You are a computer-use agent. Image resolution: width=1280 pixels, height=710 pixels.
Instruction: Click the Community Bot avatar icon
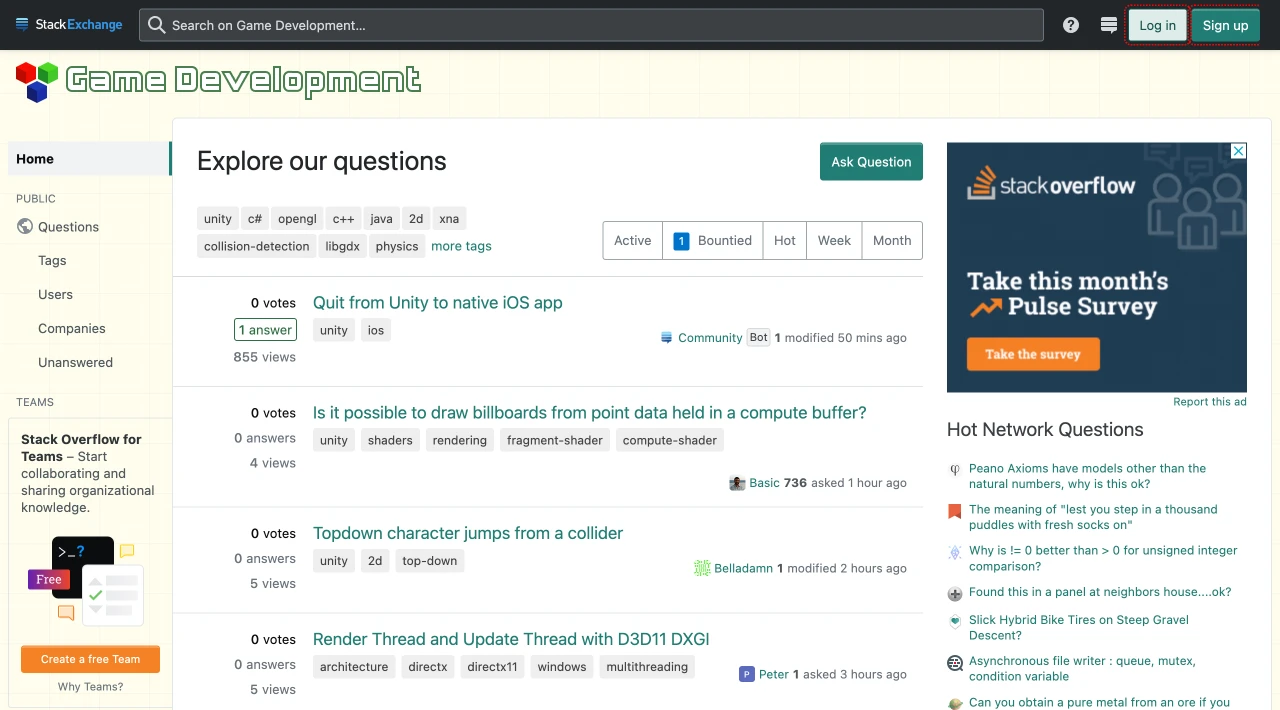(666, 337)
